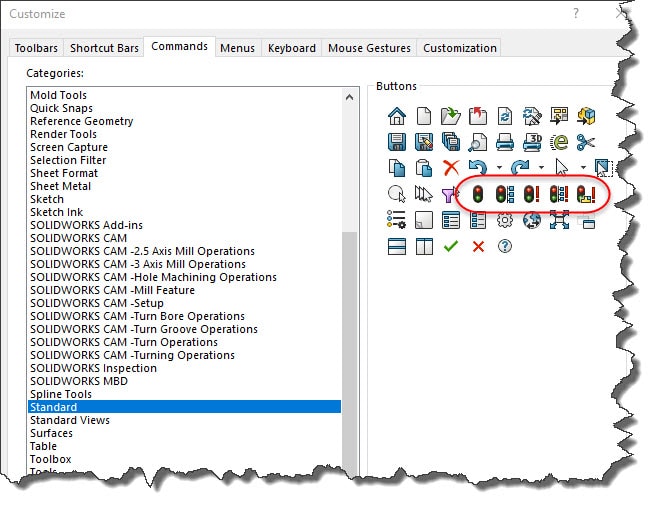Click the four-arrows full screen icon
The height and width of the screenshot is (510, 658).
click(559, 220)
